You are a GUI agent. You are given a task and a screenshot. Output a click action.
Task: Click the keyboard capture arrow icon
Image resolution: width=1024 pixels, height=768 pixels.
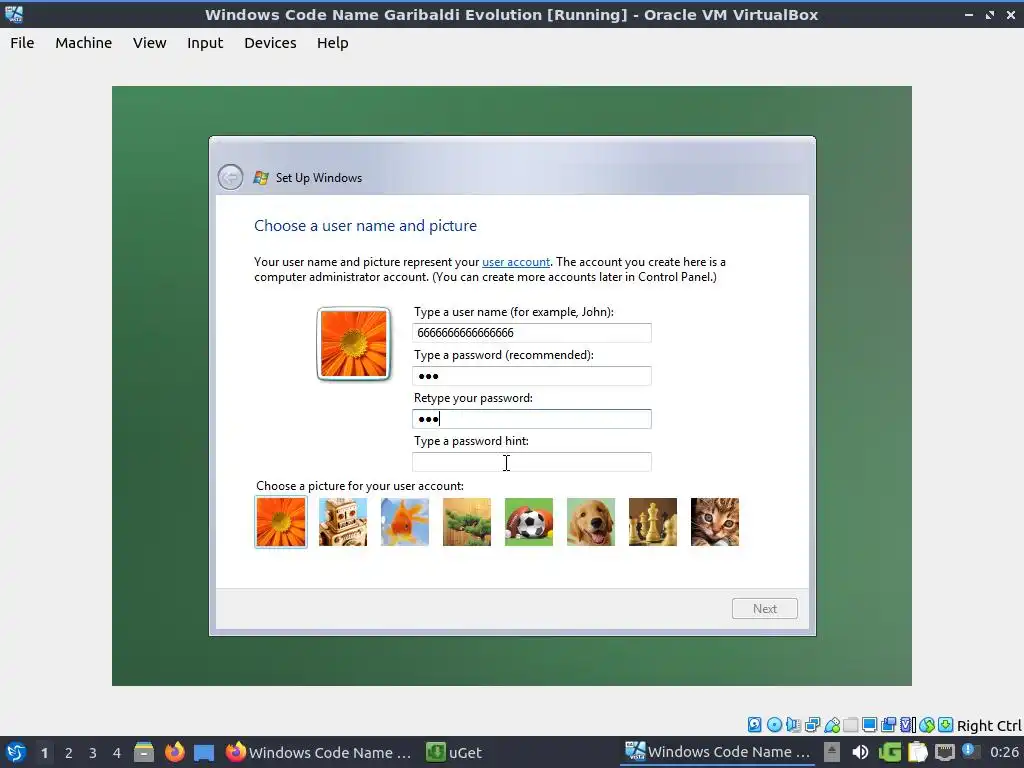pyautogui.click(x=946, y=724)
